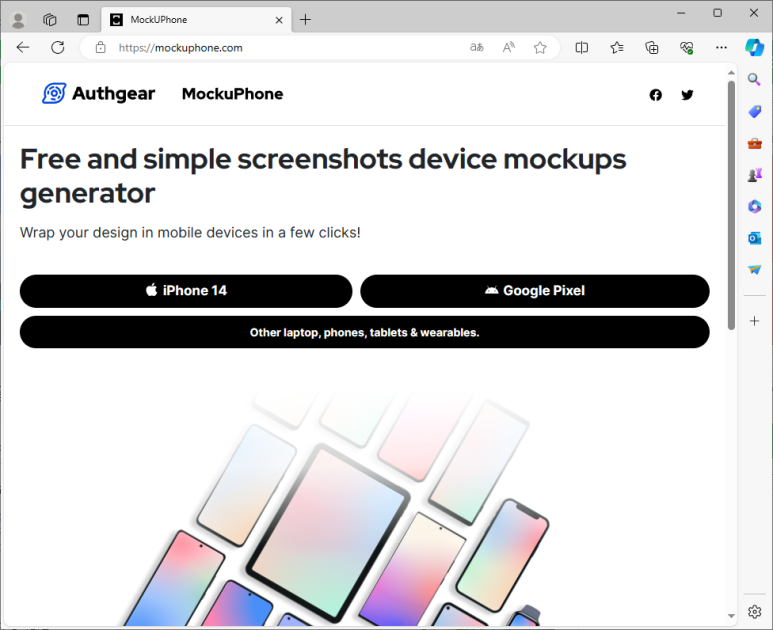Choose the iPhone 14 mockup button
This screenshot has height=630, width=773.
pos(186,291)
